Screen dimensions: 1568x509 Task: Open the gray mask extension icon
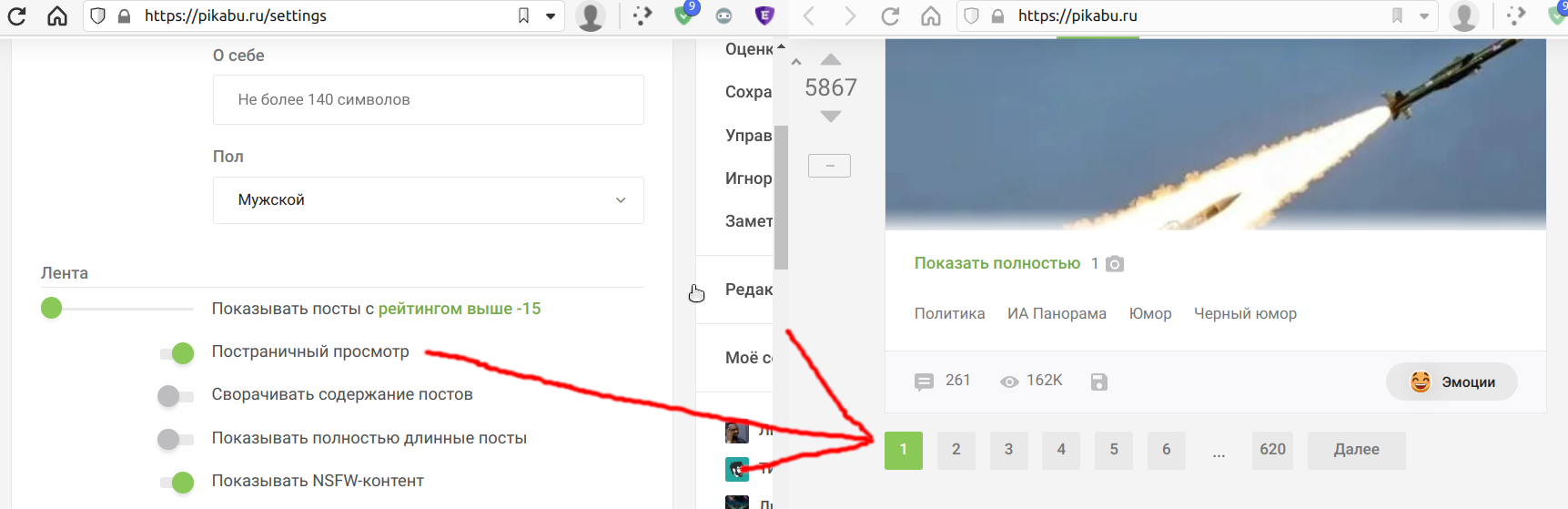[723, 15]
